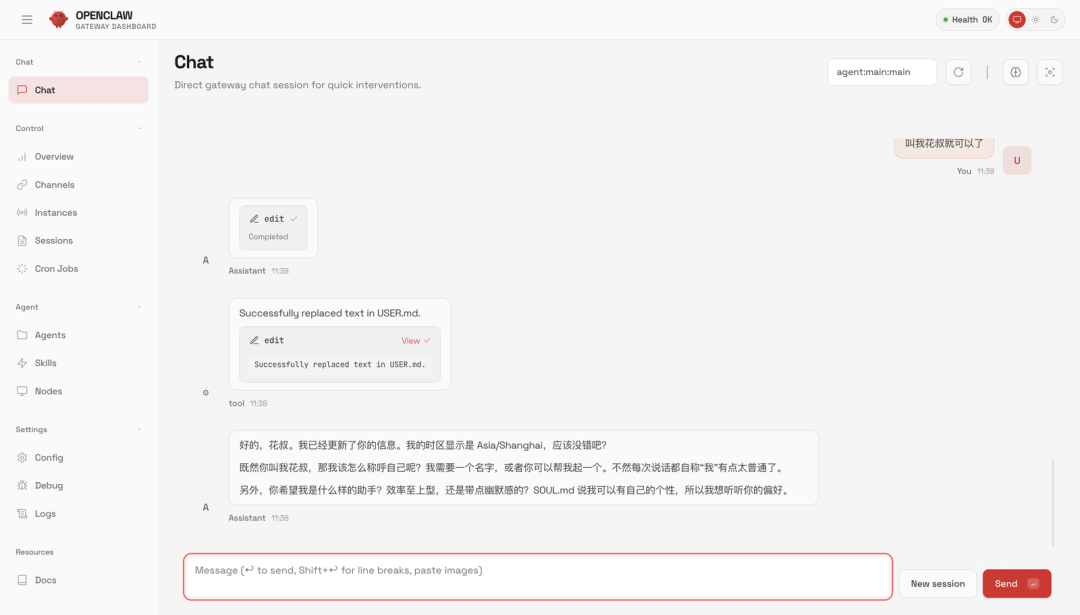Click the user message 叫我花叔就可以了
This screenshot has width=1080, height=615.
coord(944,144)
